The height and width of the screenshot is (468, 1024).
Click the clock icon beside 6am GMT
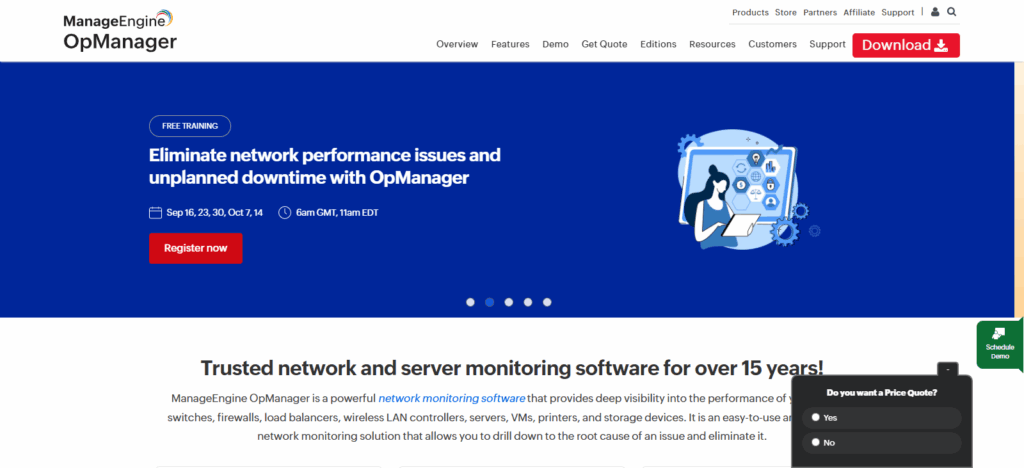pyautogui.click(x=285, y=213)
